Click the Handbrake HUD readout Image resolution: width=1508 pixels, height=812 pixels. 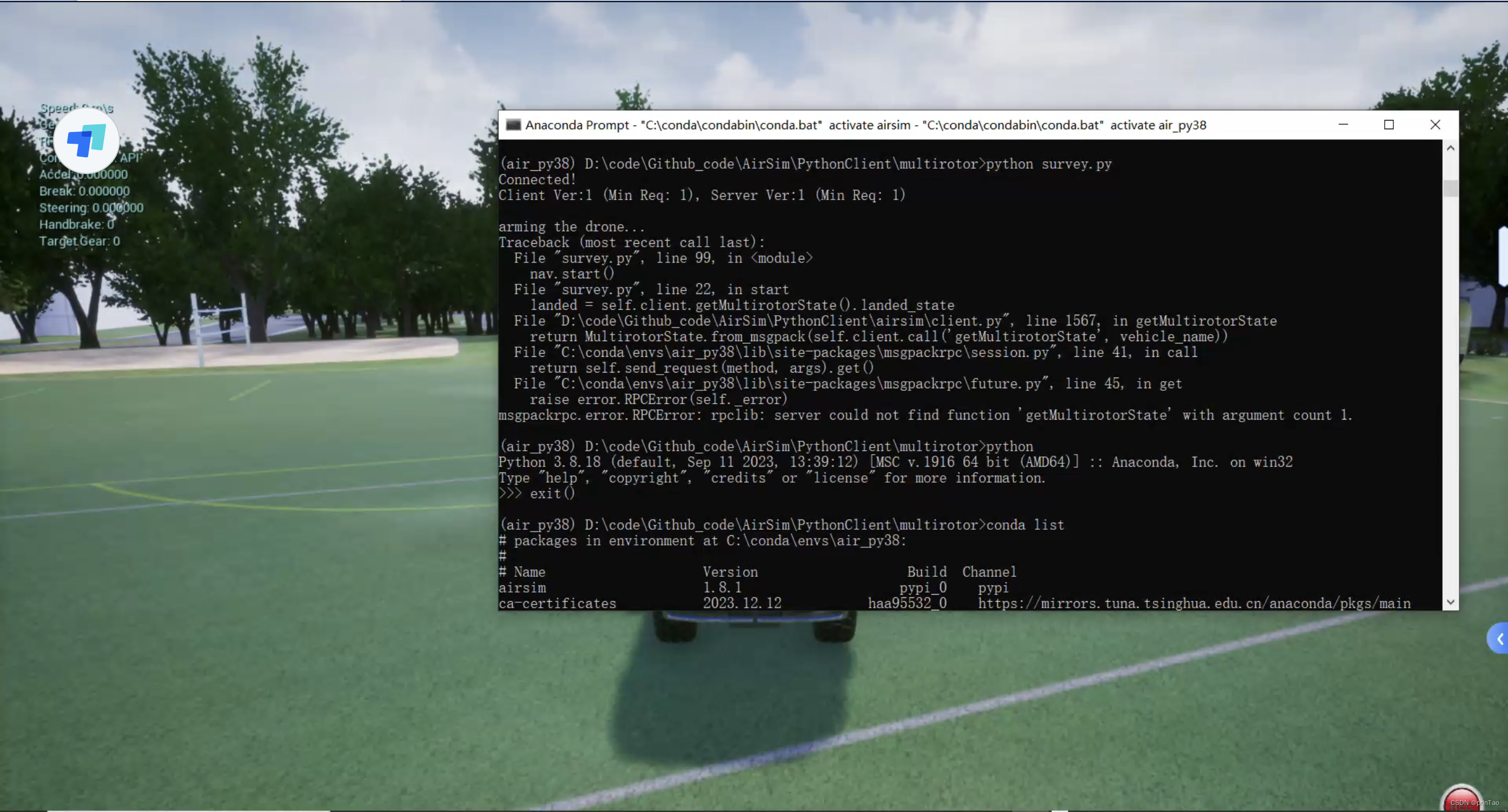click(x=77, y=225)
